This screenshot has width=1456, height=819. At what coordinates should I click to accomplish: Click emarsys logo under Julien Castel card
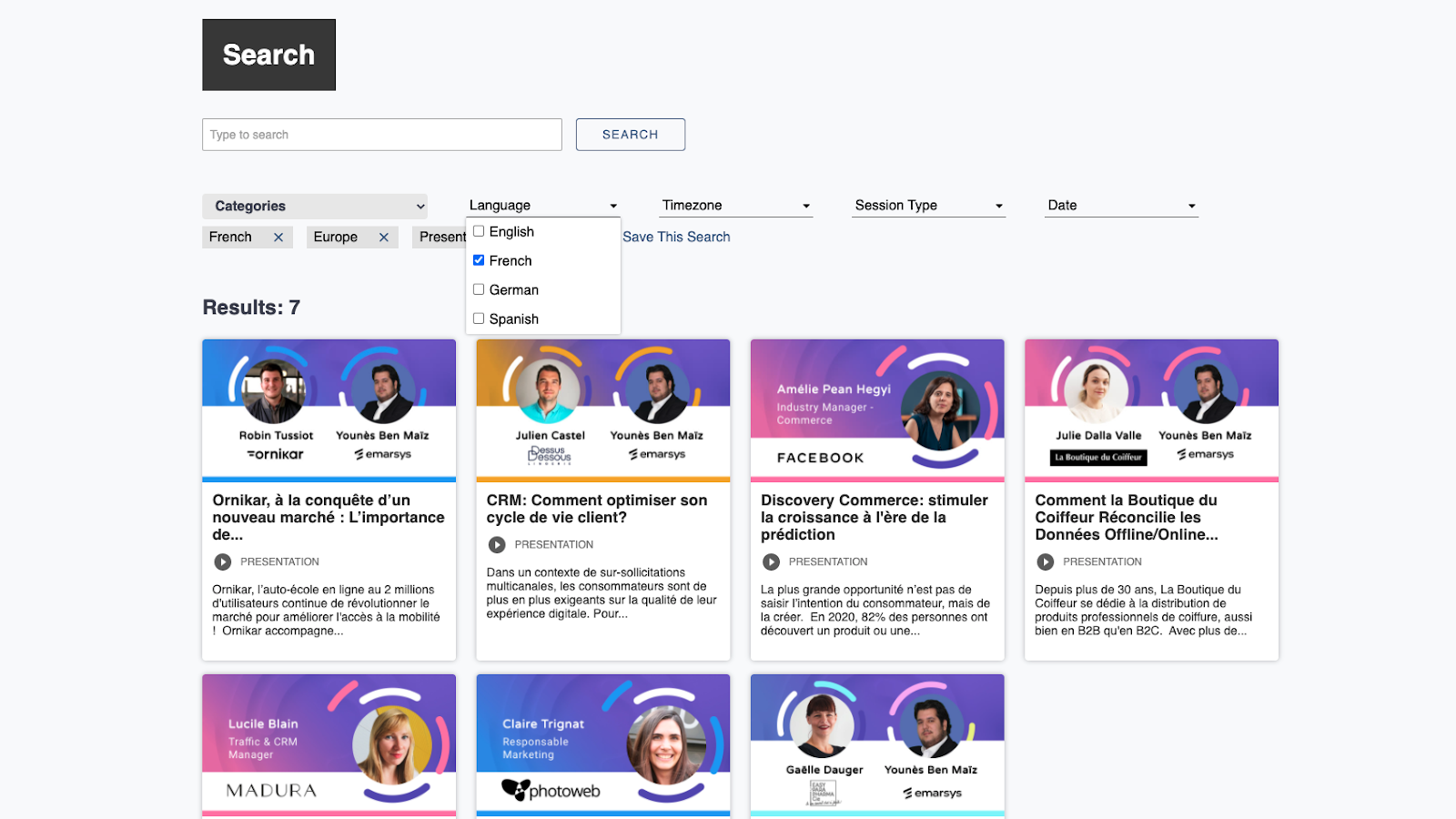pos(657,454)
